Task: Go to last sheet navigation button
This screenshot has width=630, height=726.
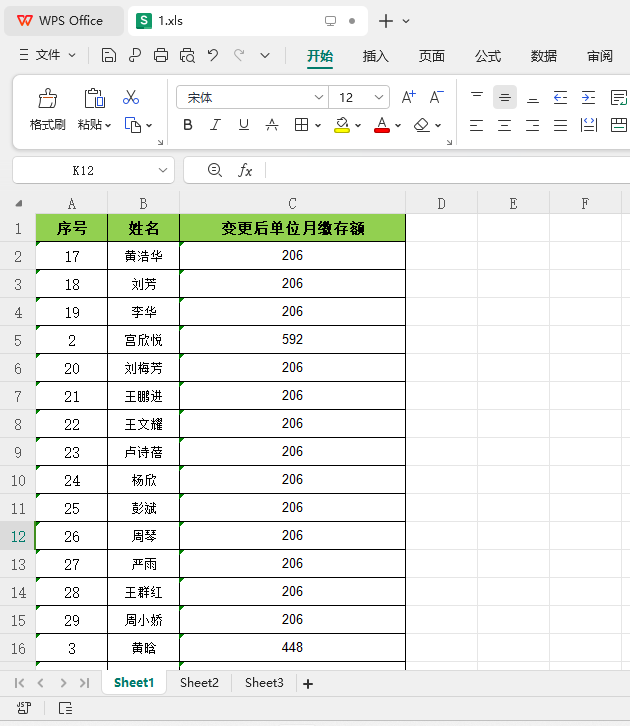Action: (x=84, y=682)
